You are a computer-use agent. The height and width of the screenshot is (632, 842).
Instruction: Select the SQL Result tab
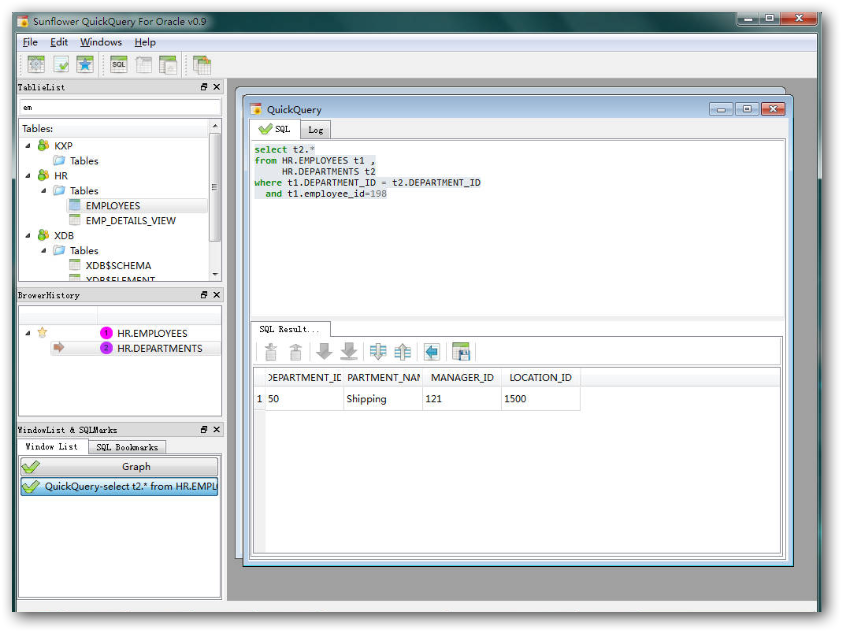(x=290, y=329)
